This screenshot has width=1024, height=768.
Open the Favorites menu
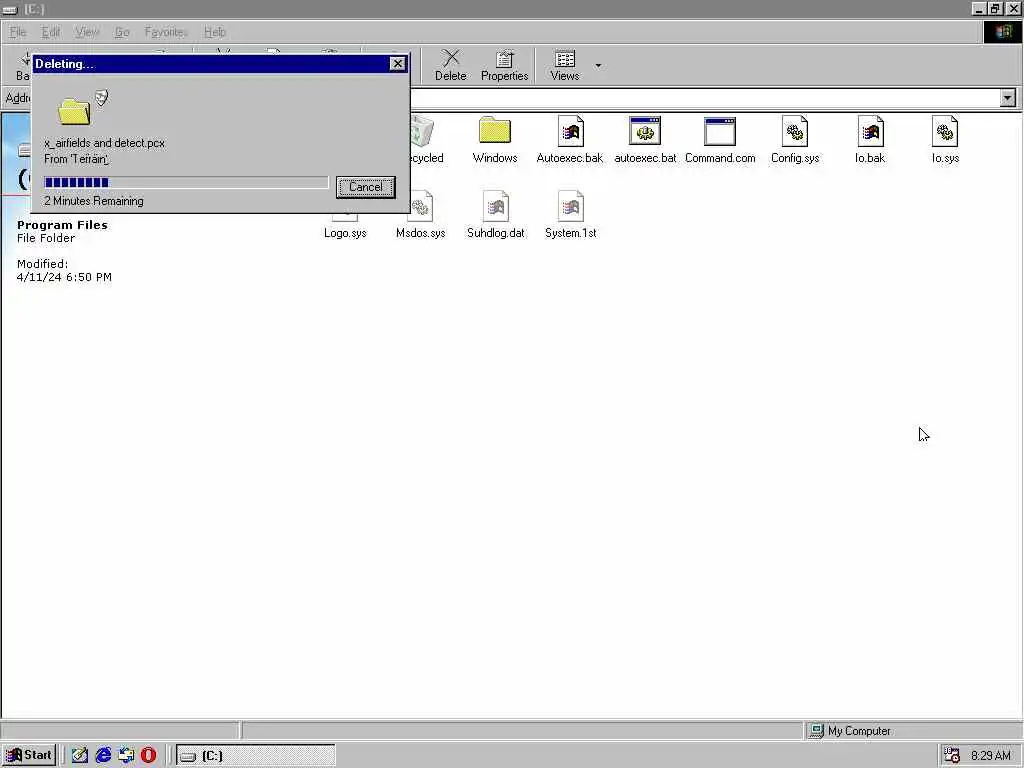(x=166, y=32)
